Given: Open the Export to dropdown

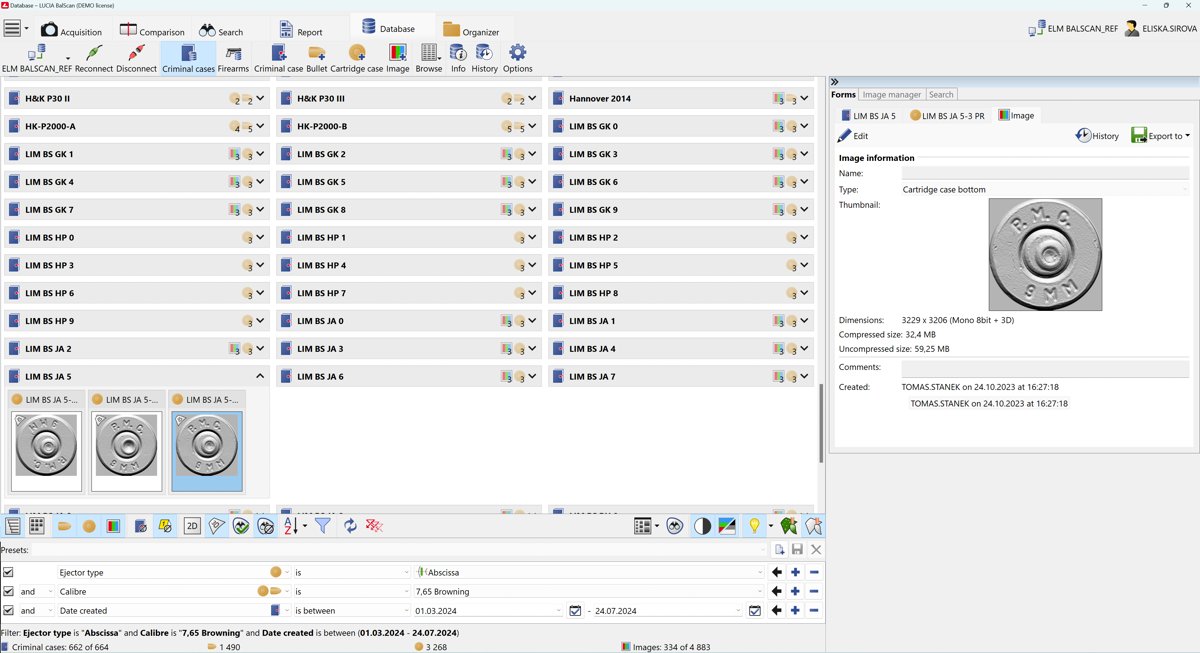Looking at the screenshot, I should point(1160,136).
